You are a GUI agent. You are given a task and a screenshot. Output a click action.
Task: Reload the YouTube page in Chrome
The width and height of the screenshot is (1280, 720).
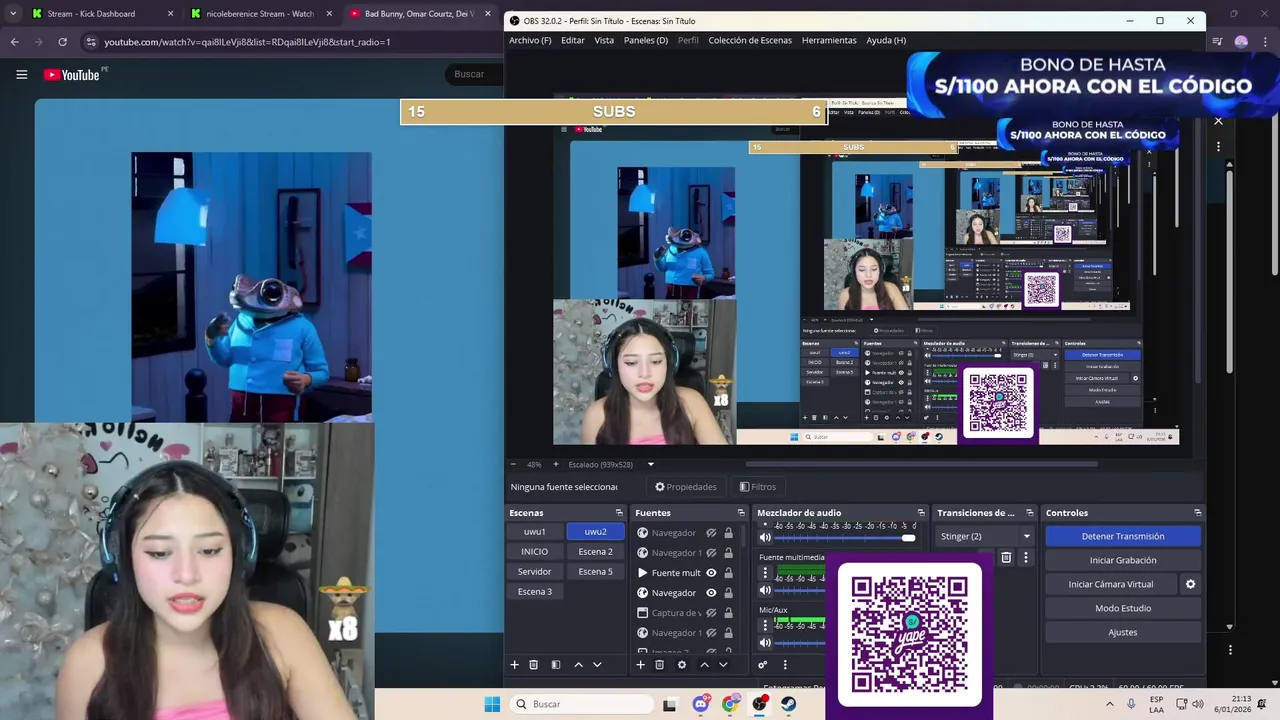(62, 42)
